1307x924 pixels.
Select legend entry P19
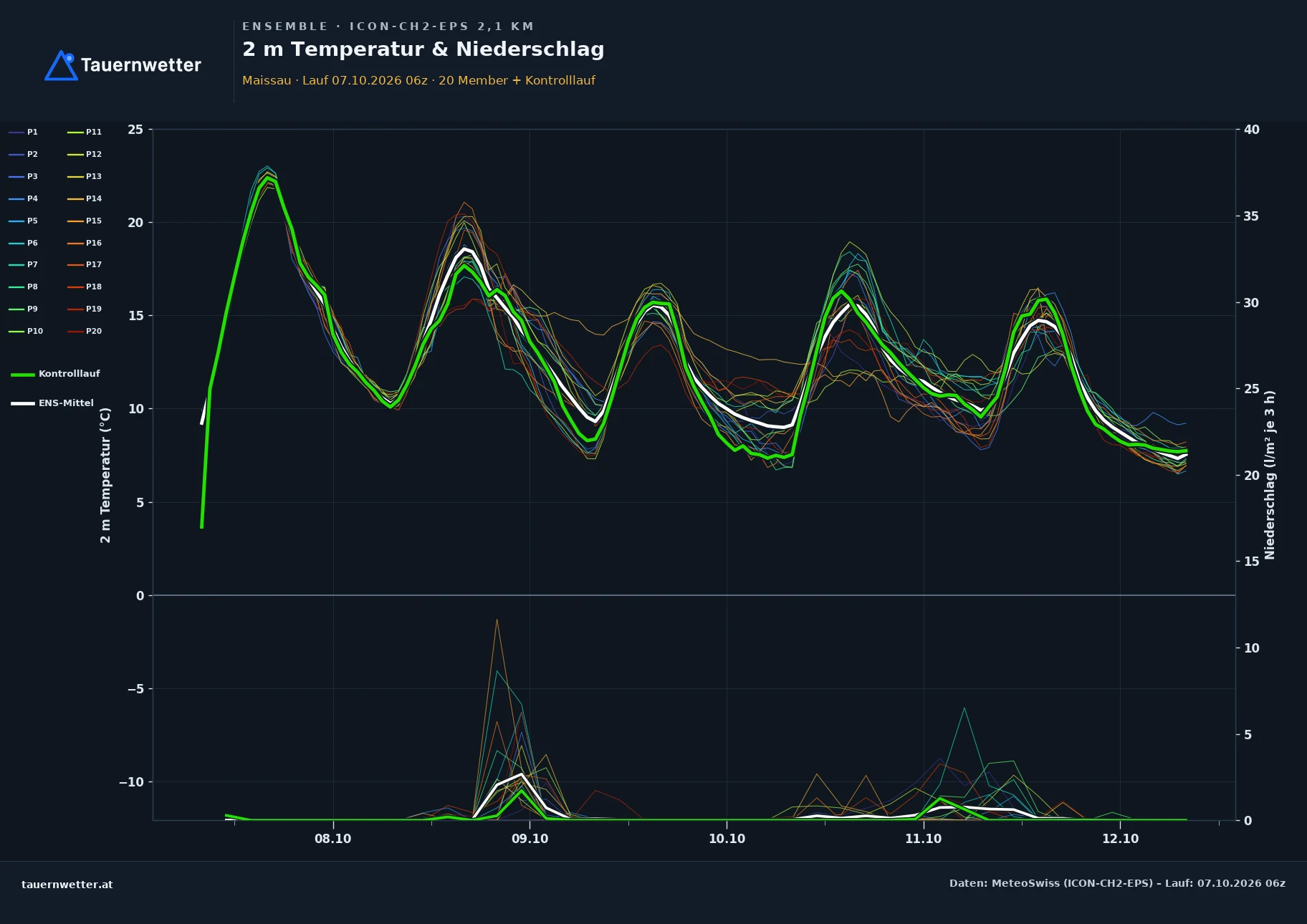[x=85, y=309]
